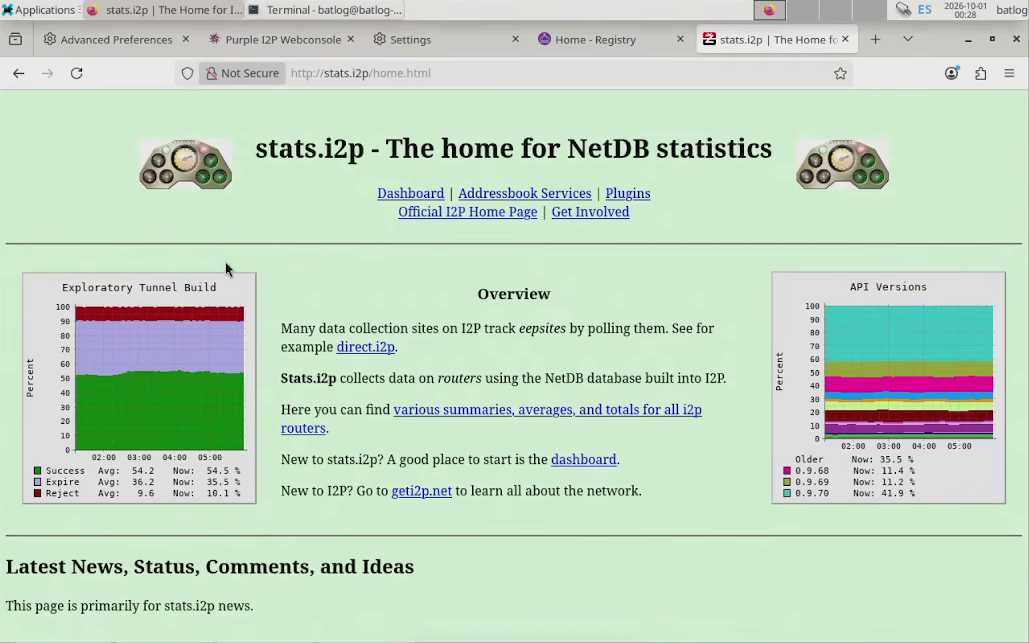
Task: Open the Get Involved link
Action: coord(590,212)
